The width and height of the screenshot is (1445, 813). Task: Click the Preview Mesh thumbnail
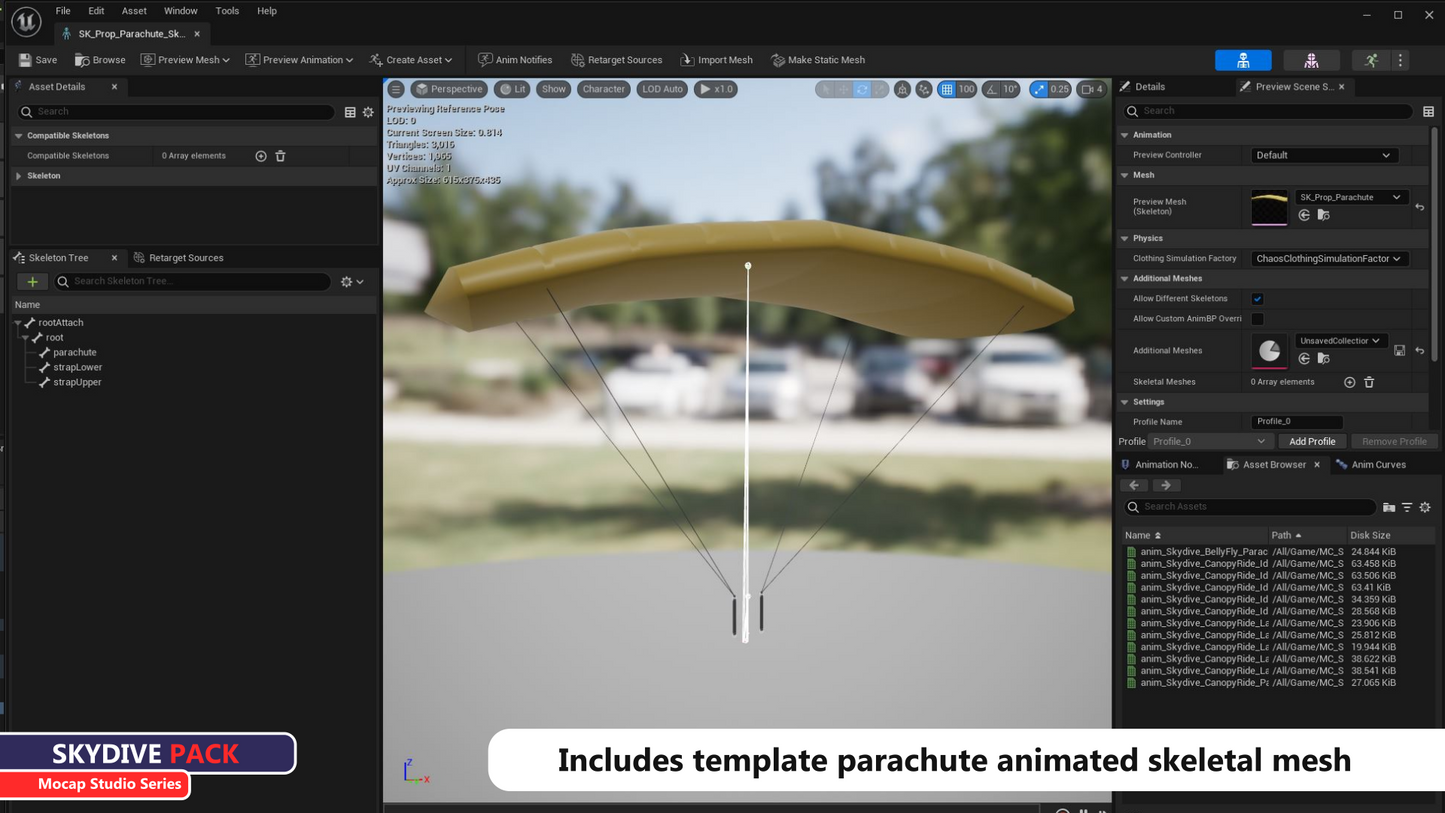[x=1269, y=207]
